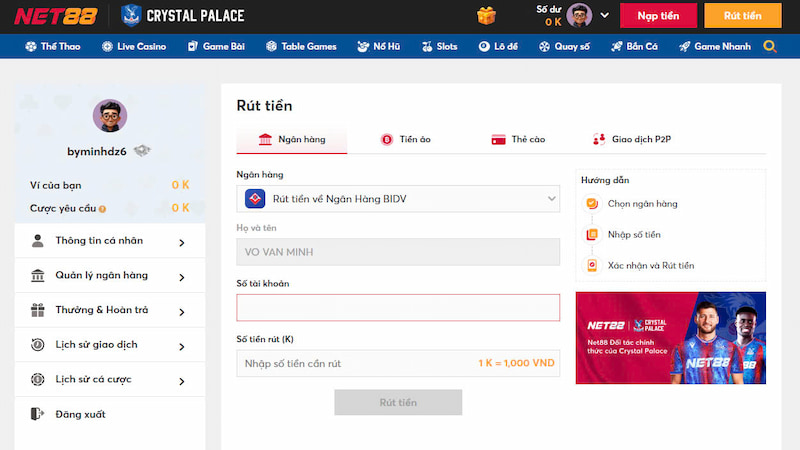Click the Nhập số tiền step icon
This screenshot has height=450, width=800.
tap(592, 235)
